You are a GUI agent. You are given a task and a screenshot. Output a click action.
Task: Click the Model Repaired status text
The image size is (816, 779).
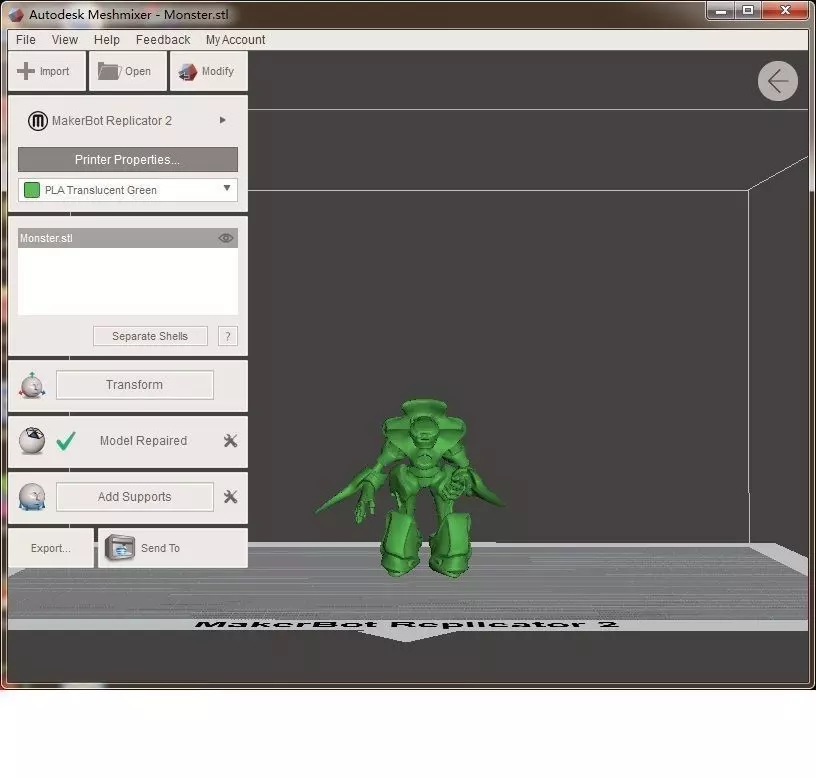143,441
